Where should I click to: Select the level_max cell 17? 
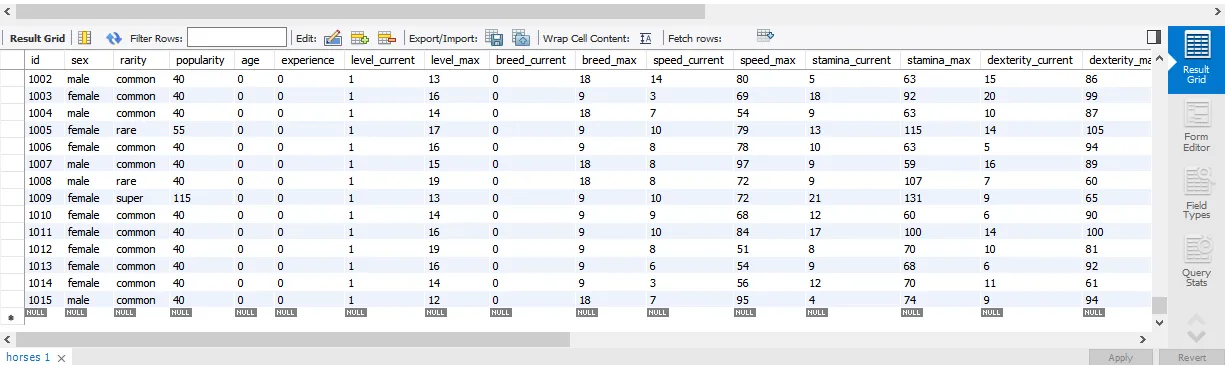[x=457, y=129]
